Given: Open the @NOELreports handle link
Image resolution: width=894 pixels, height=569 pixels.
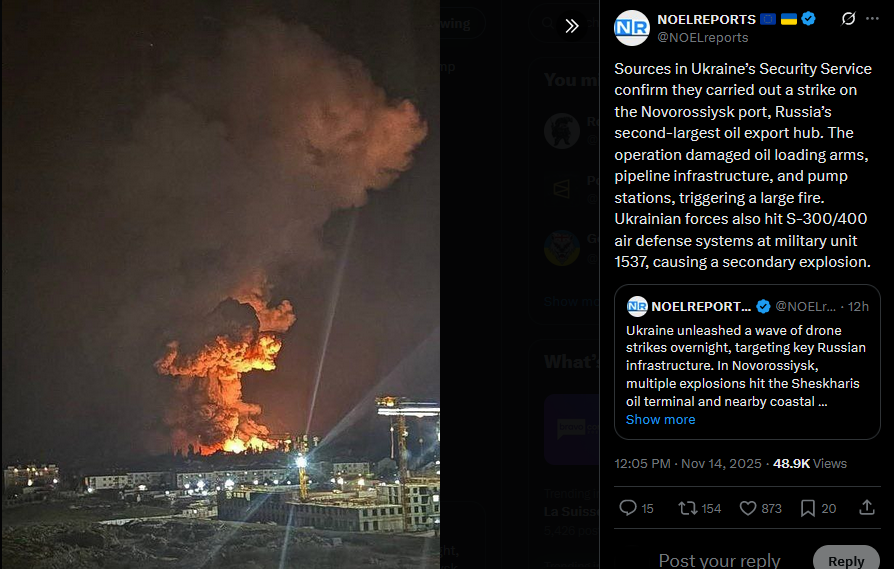Looking at the screenshot, I should pos(702,38).
